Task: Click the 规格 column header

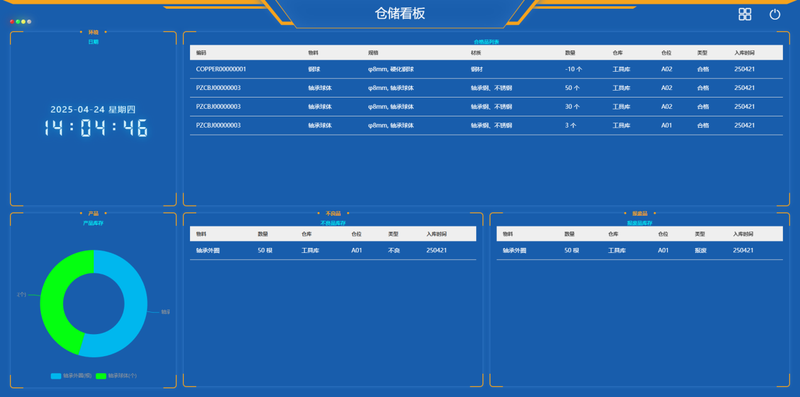Action: (x=373, y=53)
